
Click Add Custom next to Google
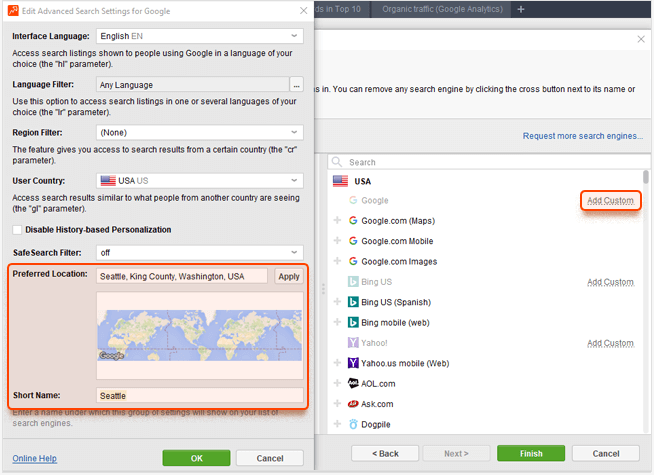(x=611, y=201)
